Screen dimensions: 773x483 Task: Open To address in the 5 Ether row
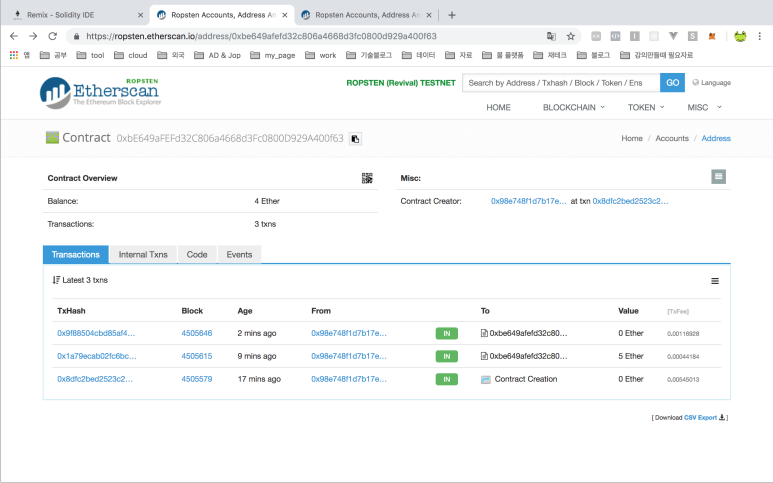tap(528, 356)
